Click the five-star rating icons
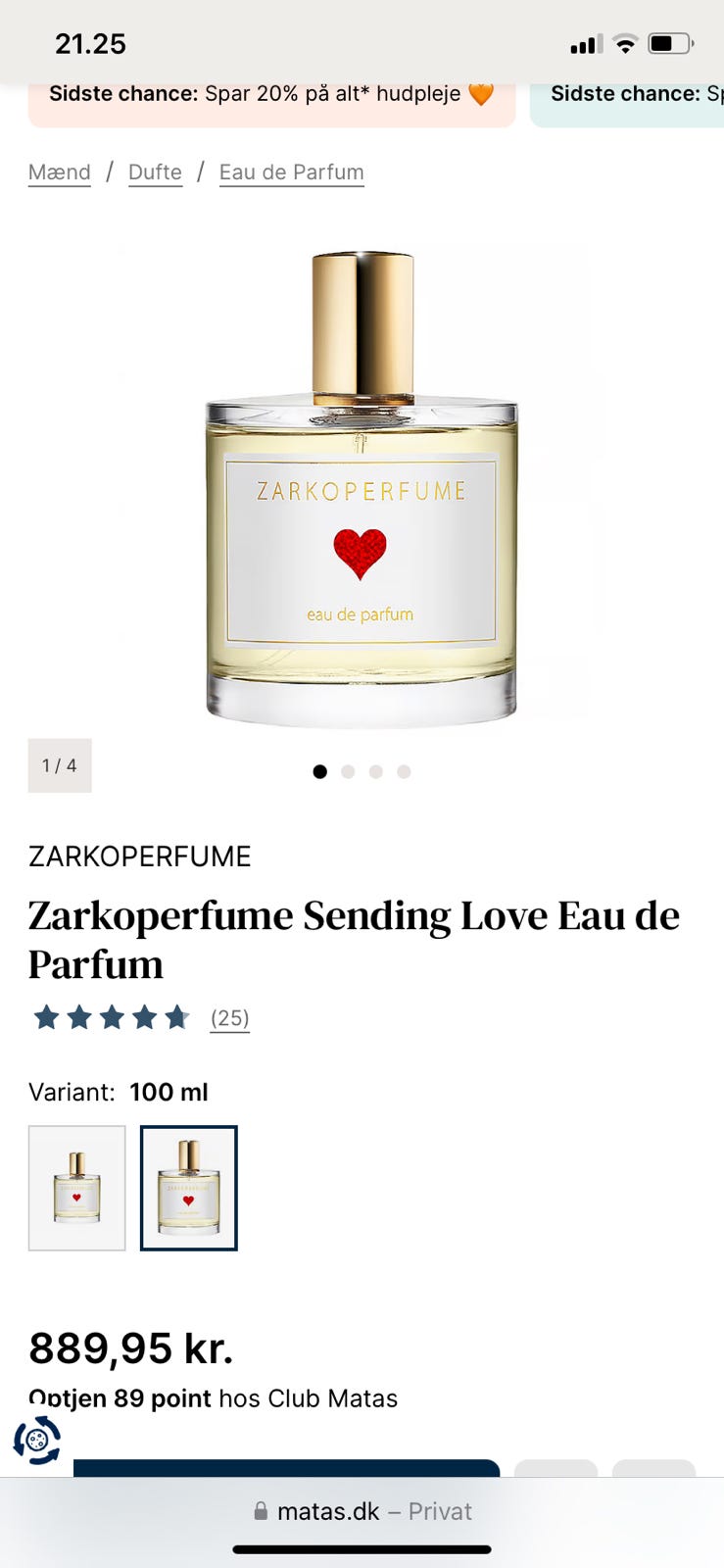The image size is (724, 1568). 112,1017
